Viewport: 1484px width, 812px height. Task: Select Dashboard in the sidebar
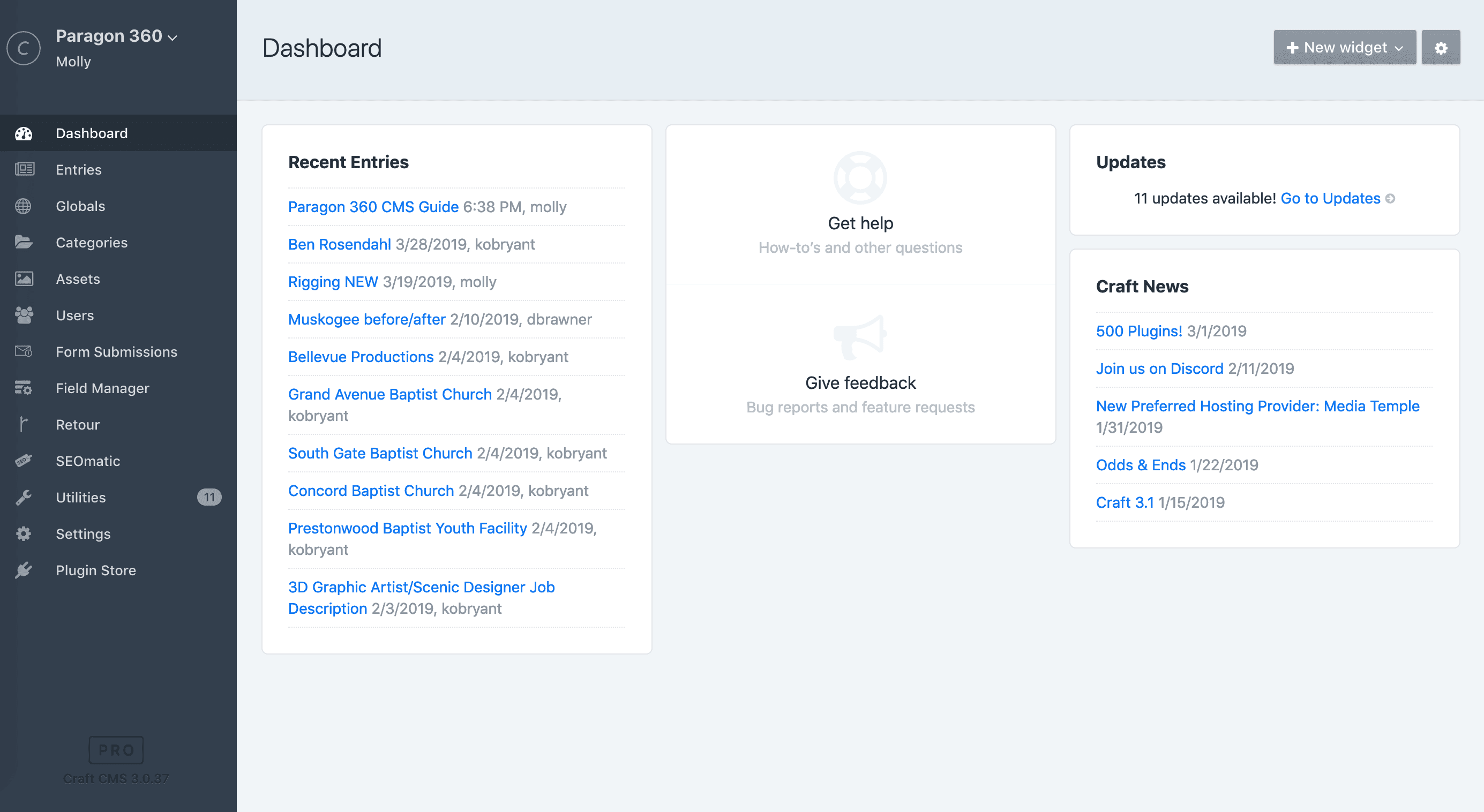(118, 133)
